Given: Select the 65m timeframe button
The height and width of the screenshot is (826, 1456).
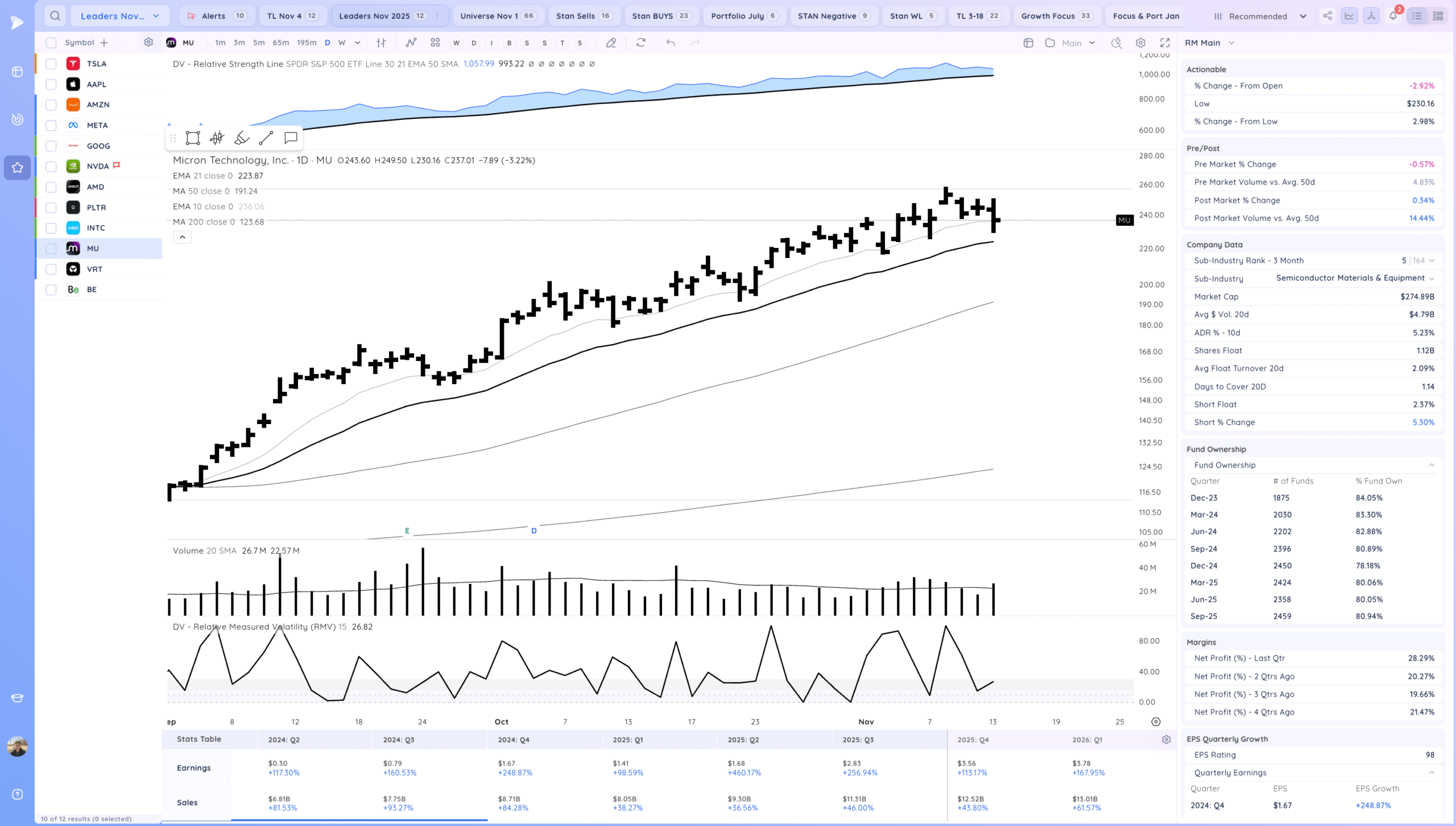Looking at the screenshot, I should (x=280, y=43).
